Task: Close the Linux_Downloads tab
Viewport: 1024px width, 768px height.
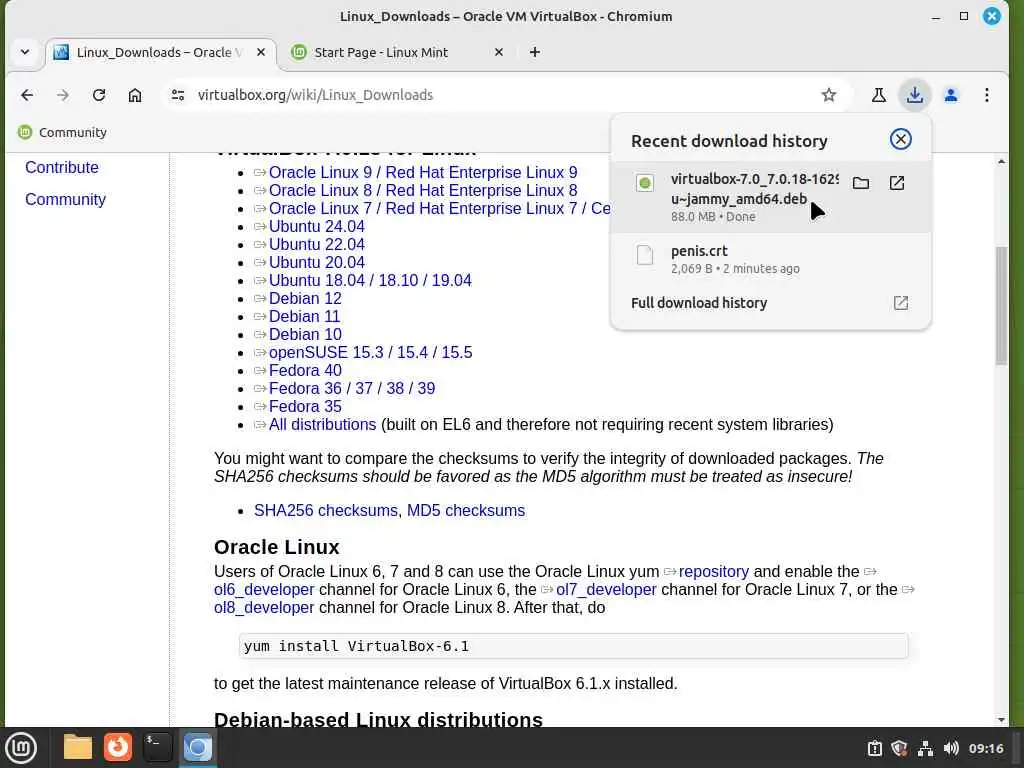Action: (x=261, y=52)
